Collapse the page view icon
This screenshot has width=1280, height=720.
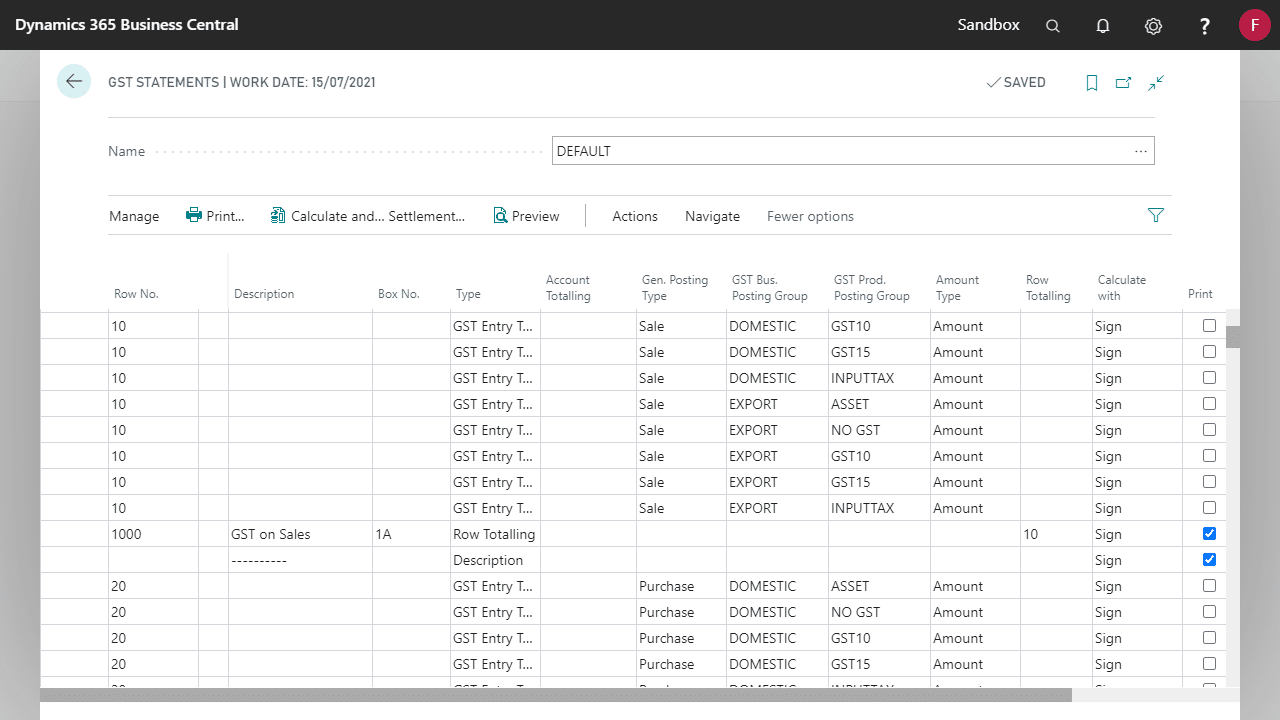coord(1156,83)
